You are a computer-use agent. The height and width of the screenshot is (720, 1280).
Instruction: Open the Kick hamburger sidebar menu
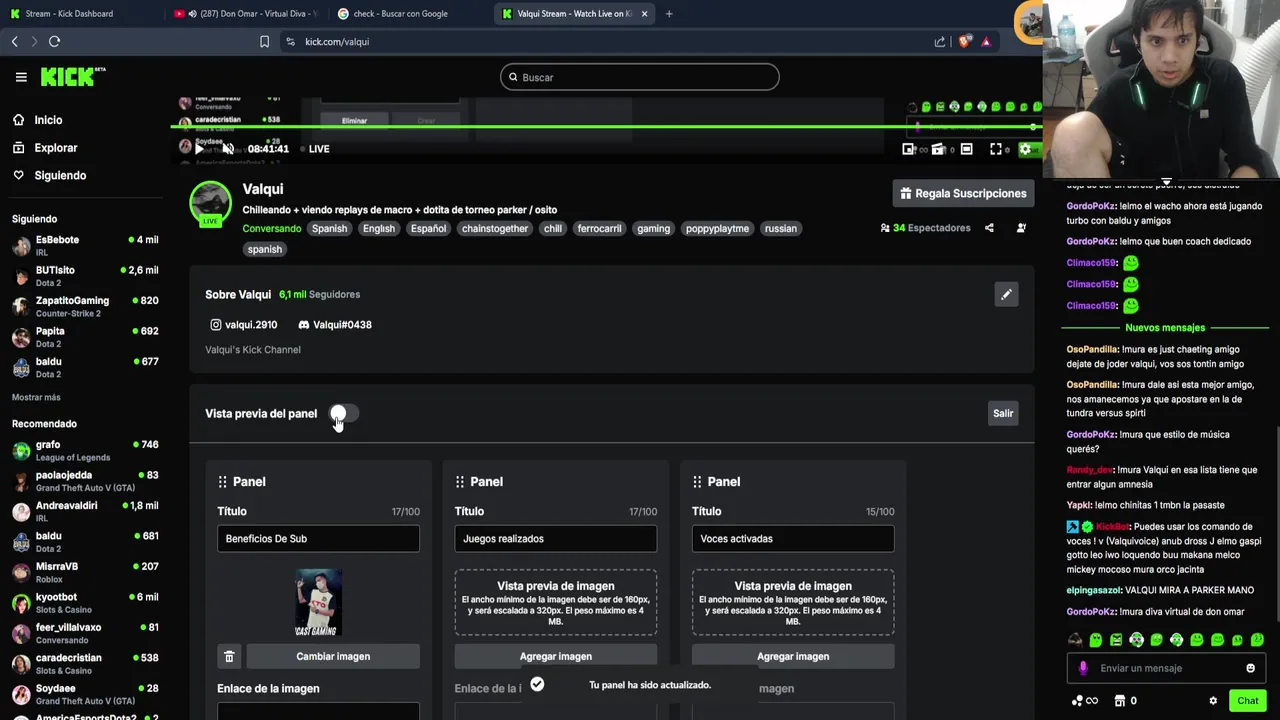coord(21,77)
